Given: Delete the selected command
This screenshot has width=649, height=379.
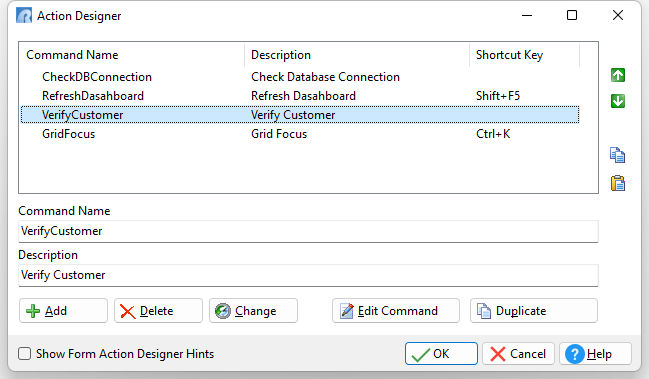Looking at the screenshot, I should (x=158, y=311).
